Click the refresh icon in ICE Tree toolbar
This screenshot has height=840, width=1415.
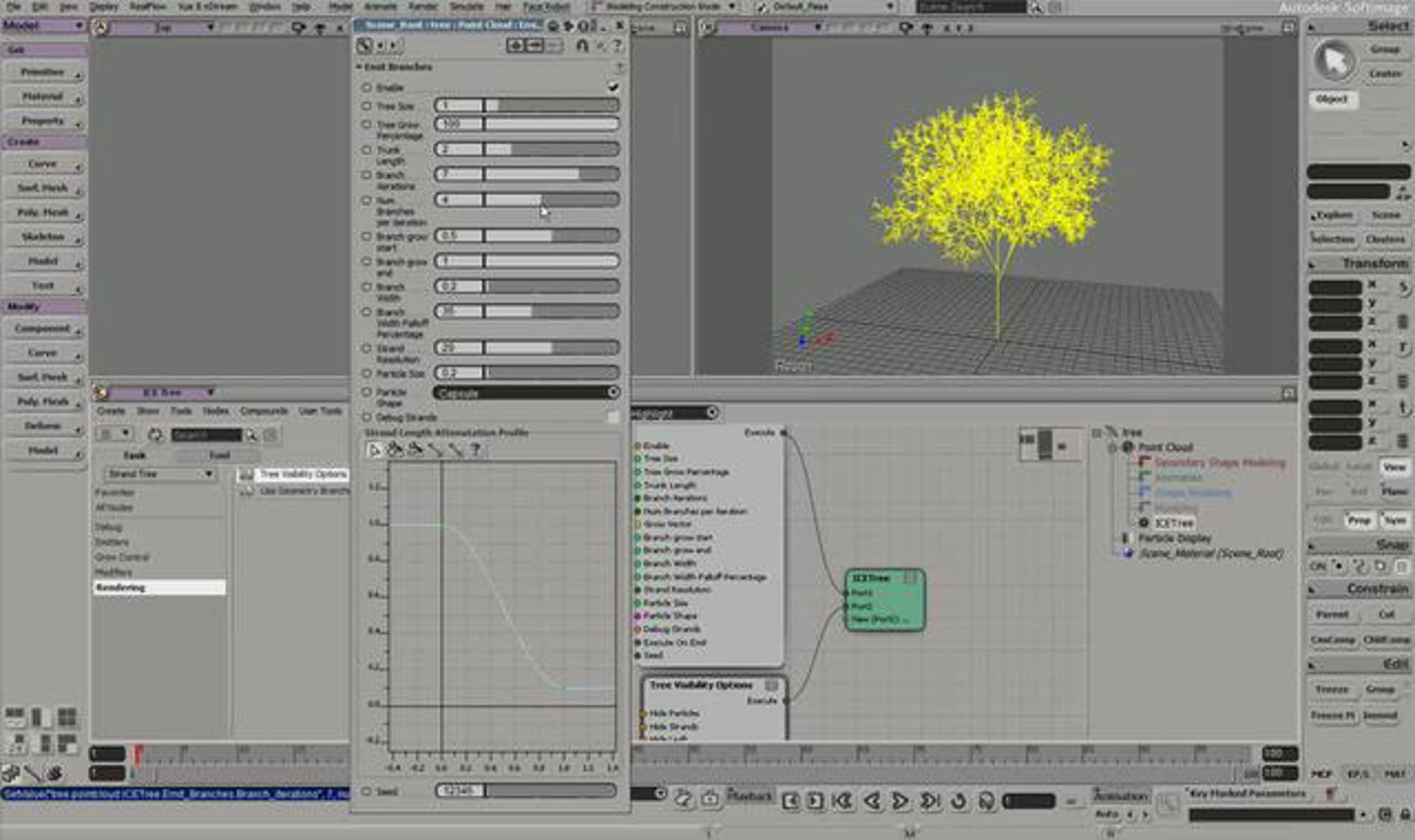(155, 435)
